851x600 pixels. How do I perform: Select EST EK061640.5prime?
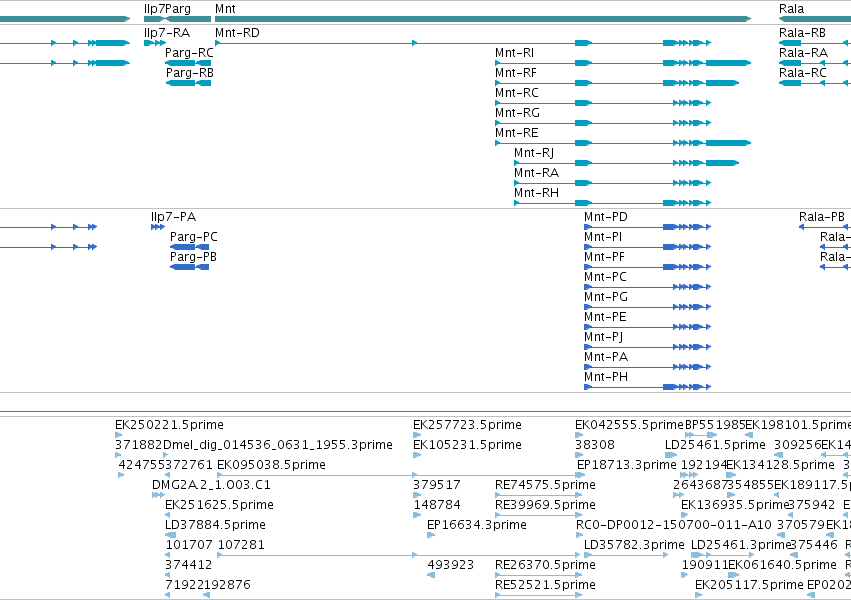coord(782,565)
